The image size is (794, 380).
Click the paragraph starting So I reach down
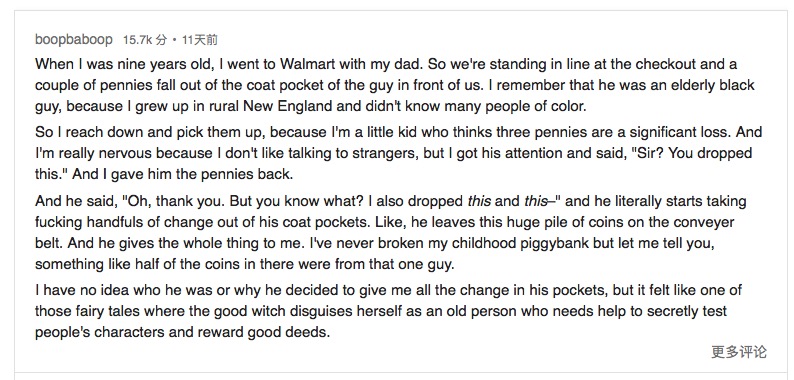tap(399, 153)
